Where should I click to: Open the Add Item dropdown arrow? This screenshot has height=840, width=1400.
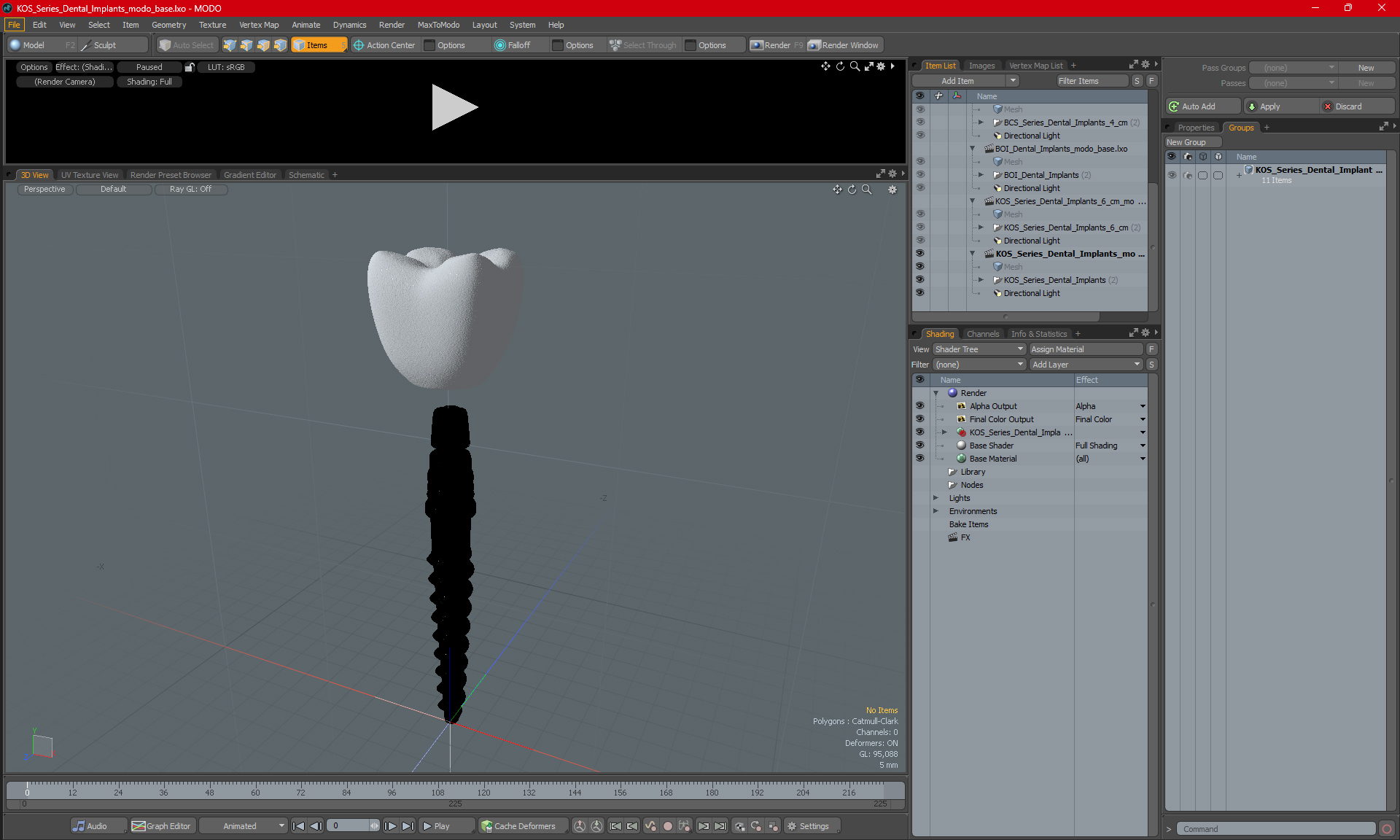pyautogui.click(x=1013, y=81)
